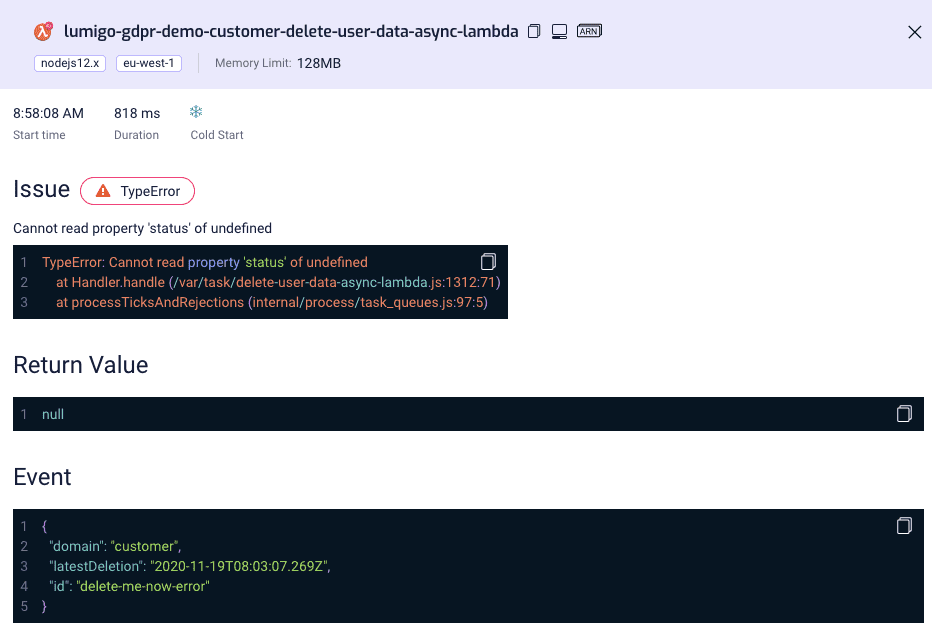Copy the function name using the copy icon
932x643 pixels.
coord(534,31)
